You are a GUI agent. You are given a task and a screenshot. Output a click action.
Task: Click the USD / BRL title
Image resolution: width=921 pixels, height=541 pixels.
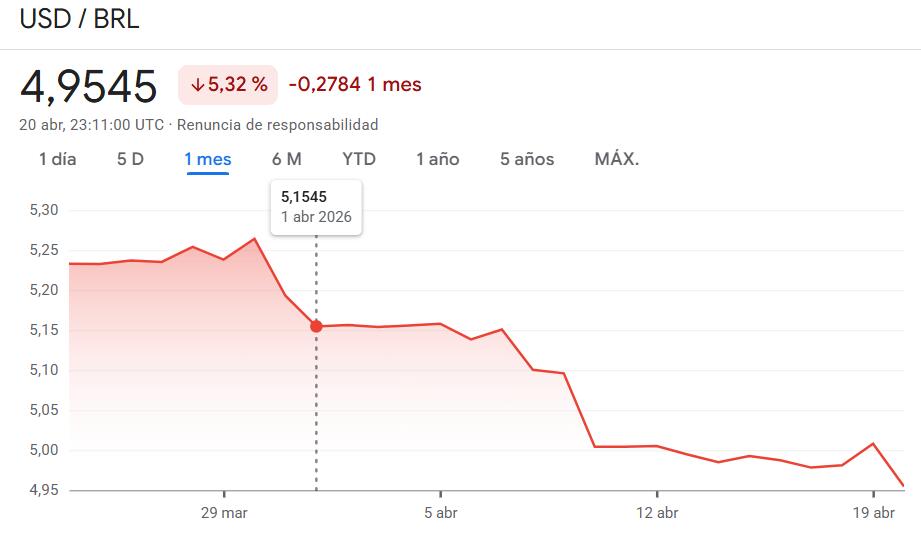(80, 20)
